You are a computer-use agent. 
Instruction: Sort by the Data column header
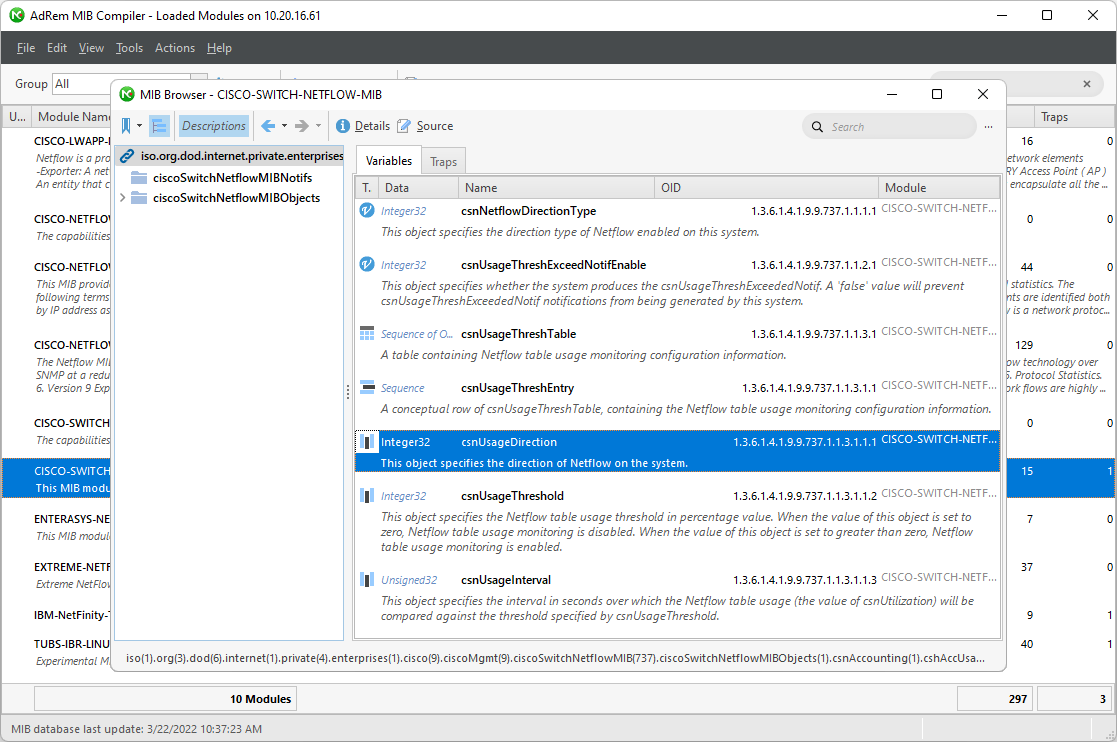(417, 188)
